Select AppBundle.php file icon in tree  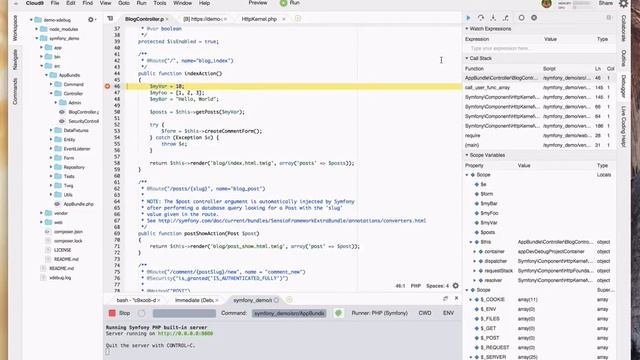pyautogui.click(x=57, y=204)
